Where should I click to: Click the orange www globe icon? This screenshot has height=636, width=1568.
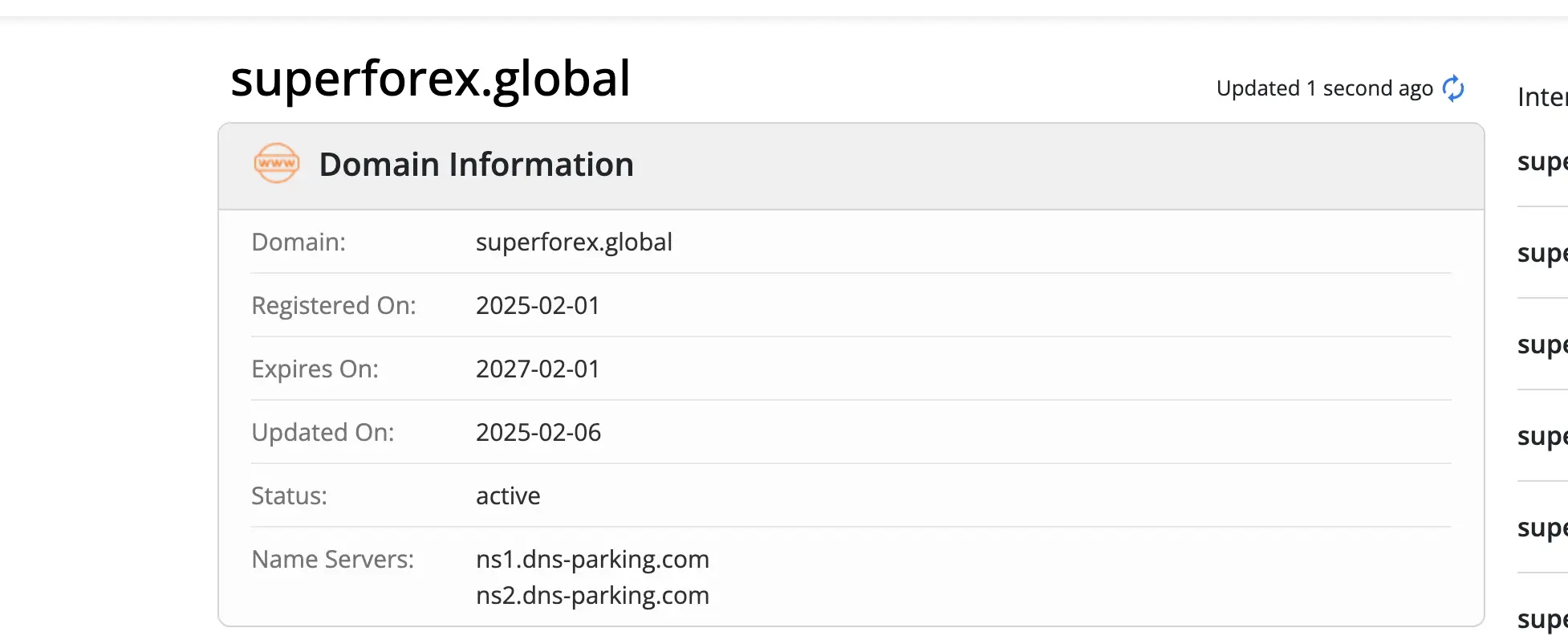point(277,163)
